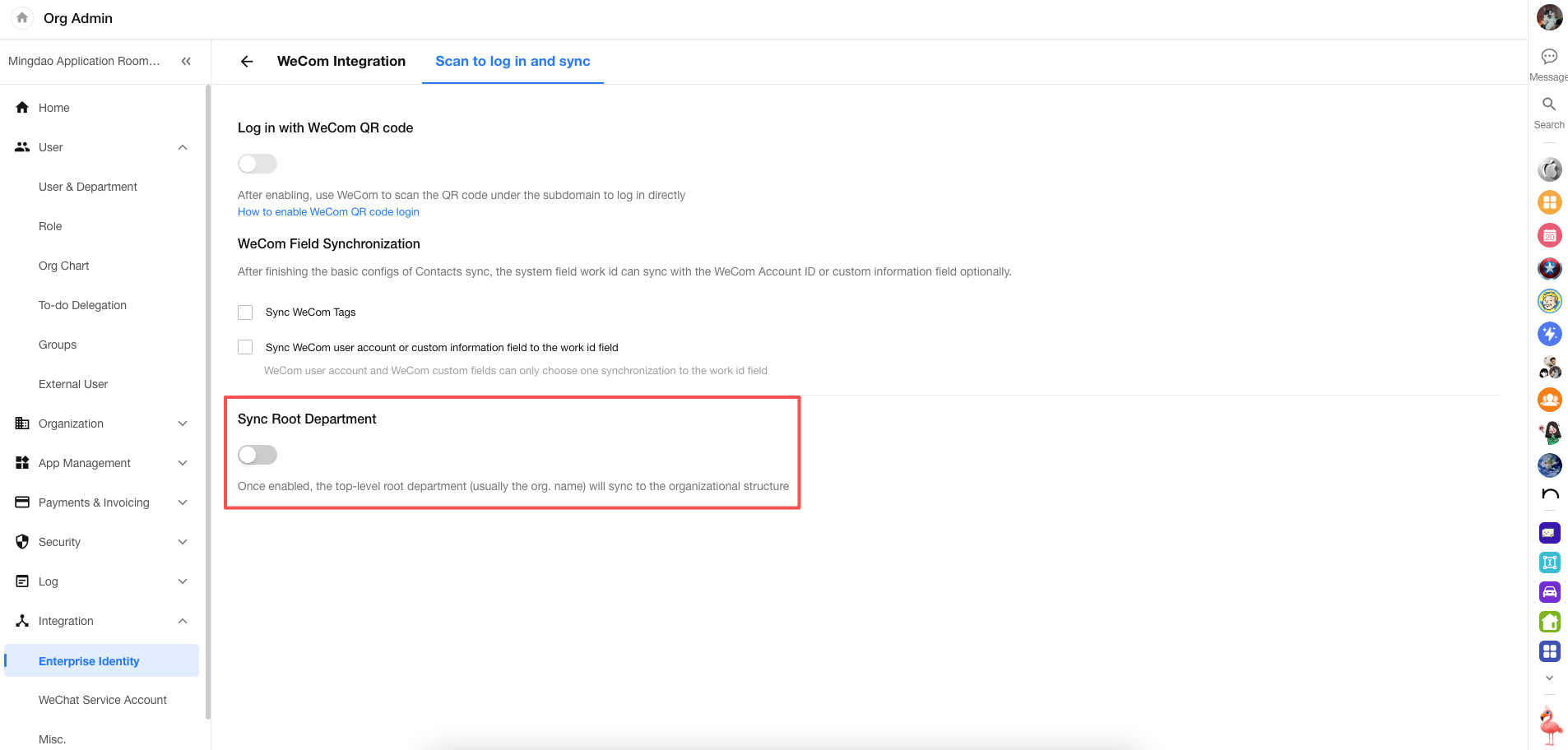Click the home icon beside Org Admin
This screenshot has width=1568, height=750.
[x=22, y=18]
